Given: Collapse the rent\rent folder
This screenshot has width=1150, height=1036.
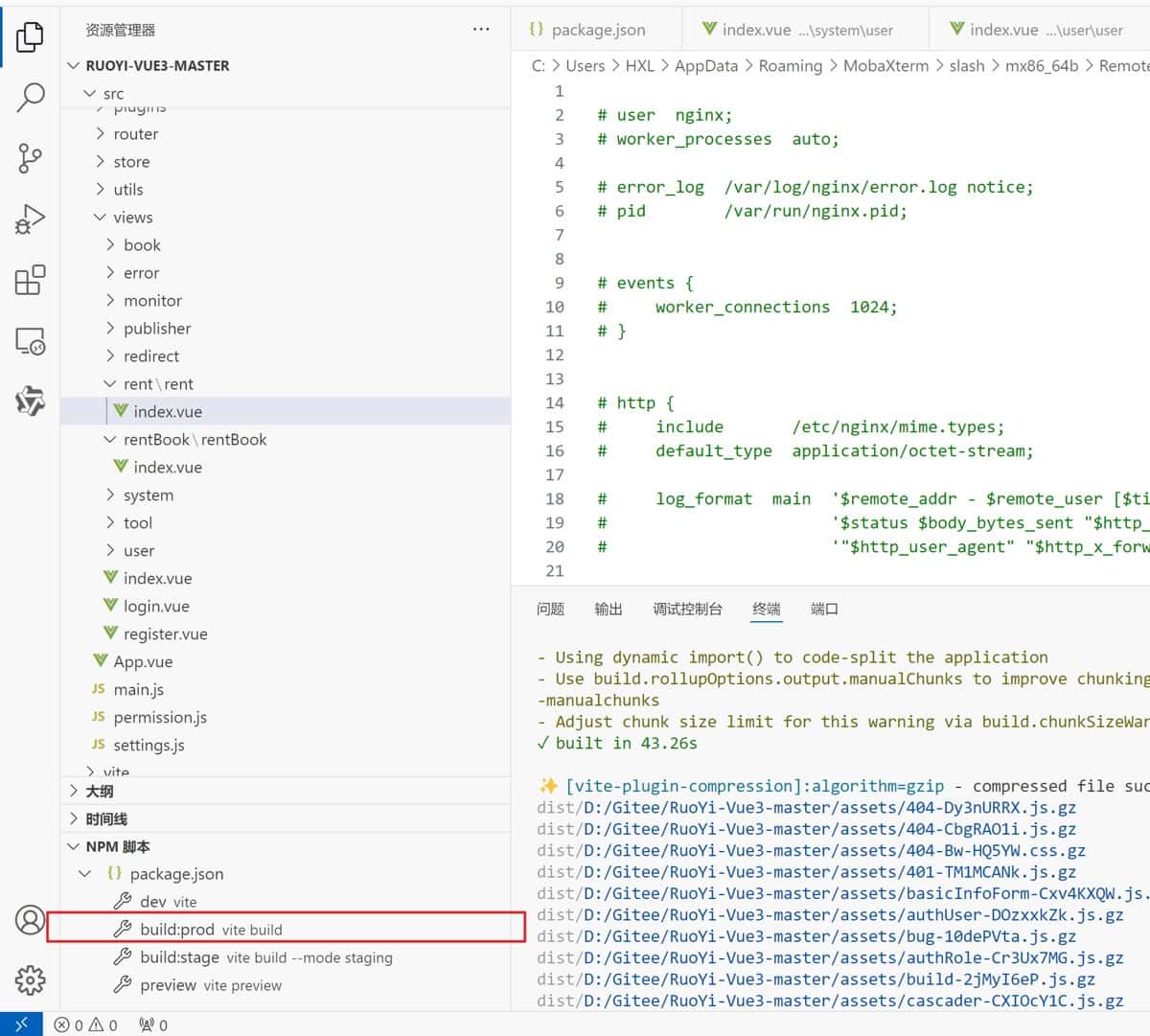Looking at the screenshot, I should click(x=110, y=383).
